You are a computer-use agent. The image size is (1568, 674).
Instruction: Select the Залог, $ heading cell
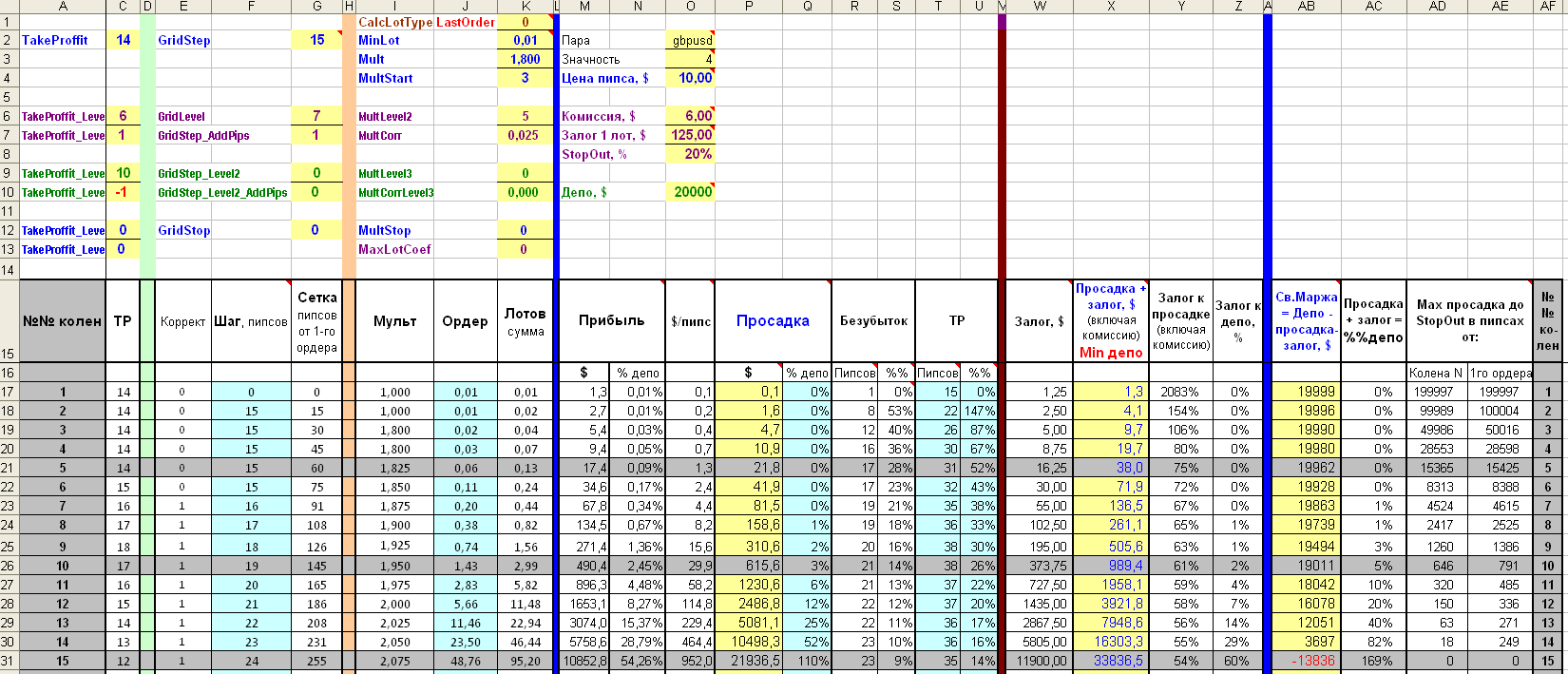click(x=1039, y=320)
